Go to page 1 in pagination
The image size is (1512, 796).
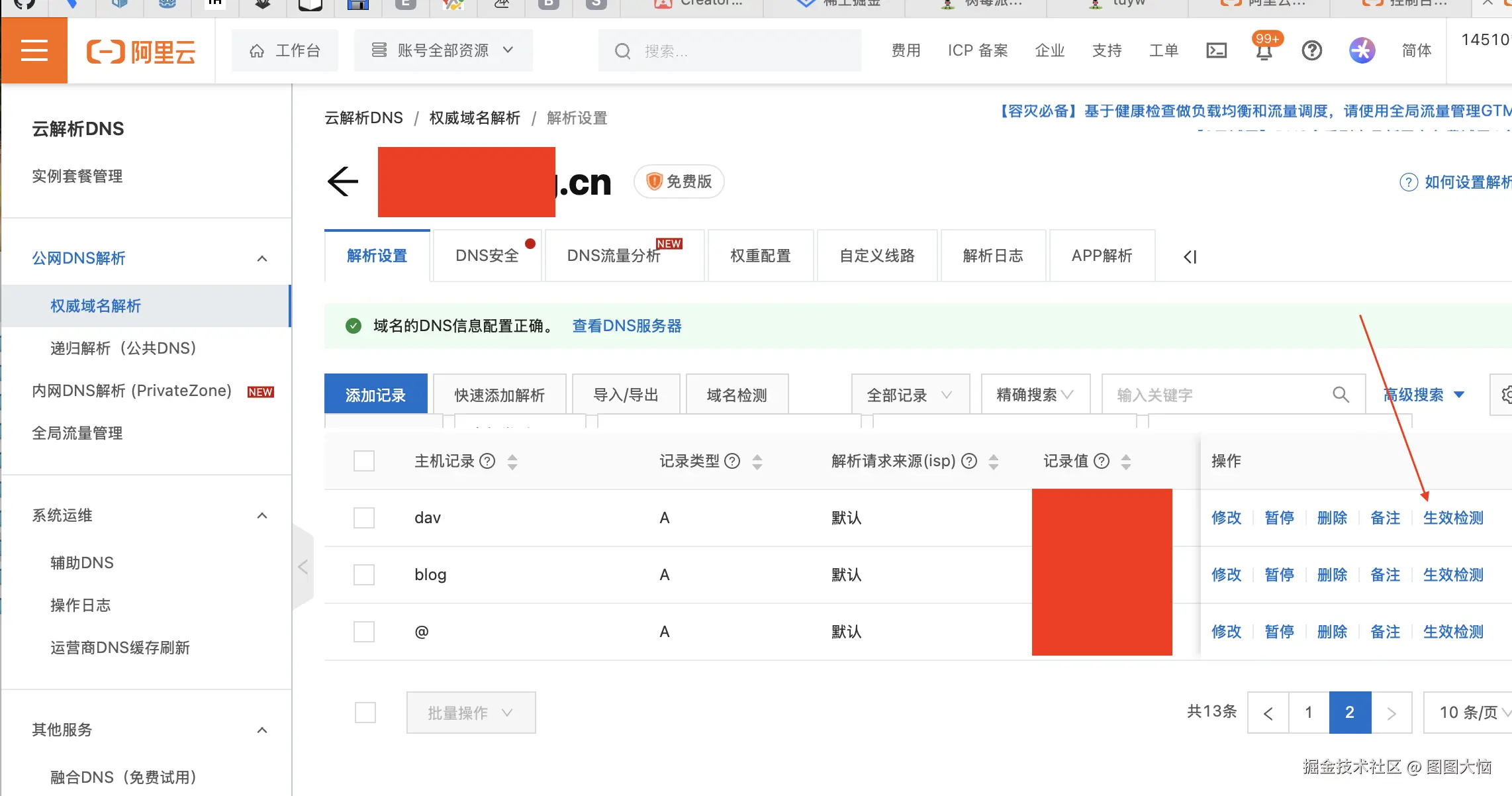(1309, 713)
